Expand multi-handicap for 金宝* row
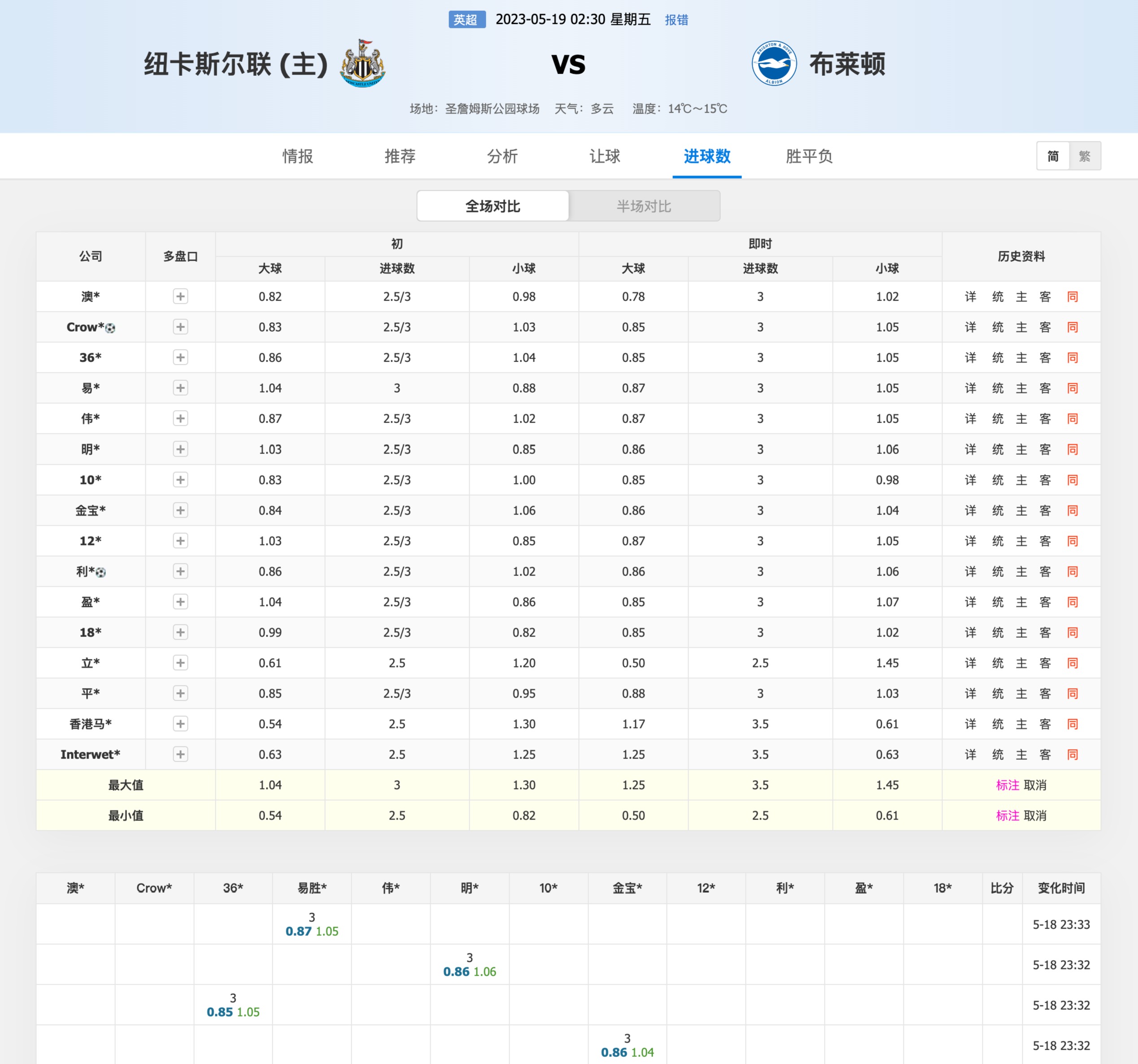 [x=180, y=510]
